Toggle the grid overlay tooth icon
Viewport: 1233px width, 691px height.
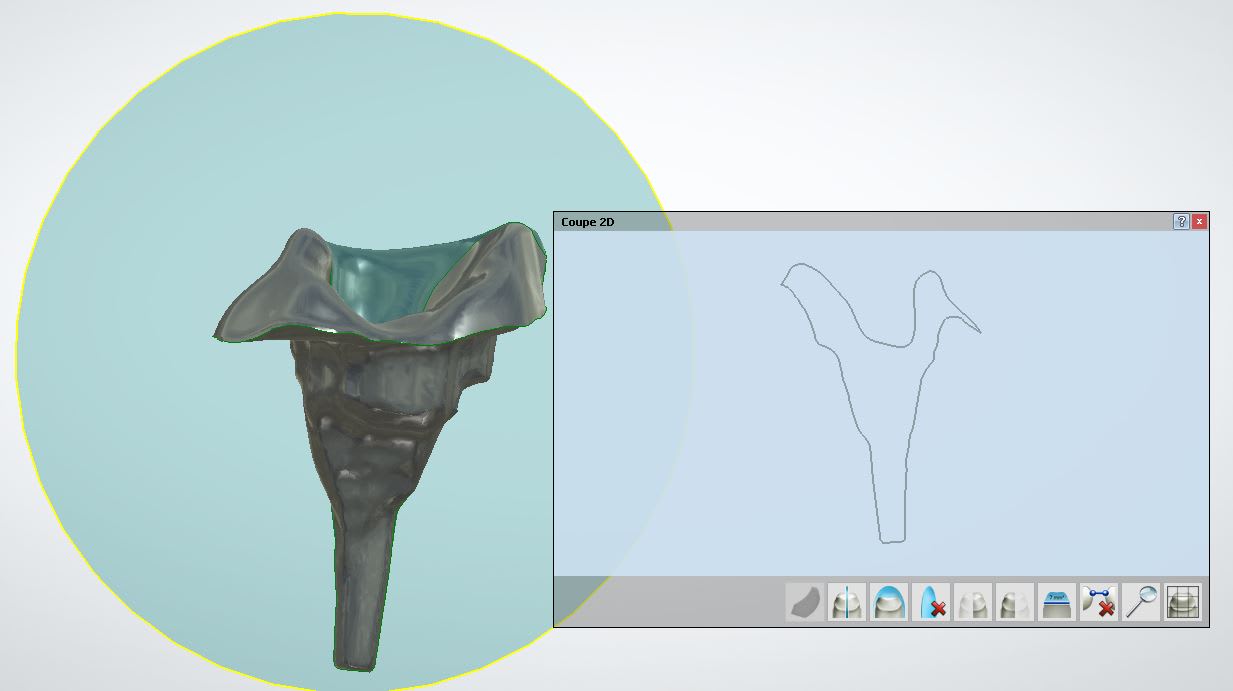pos(1183,603)
